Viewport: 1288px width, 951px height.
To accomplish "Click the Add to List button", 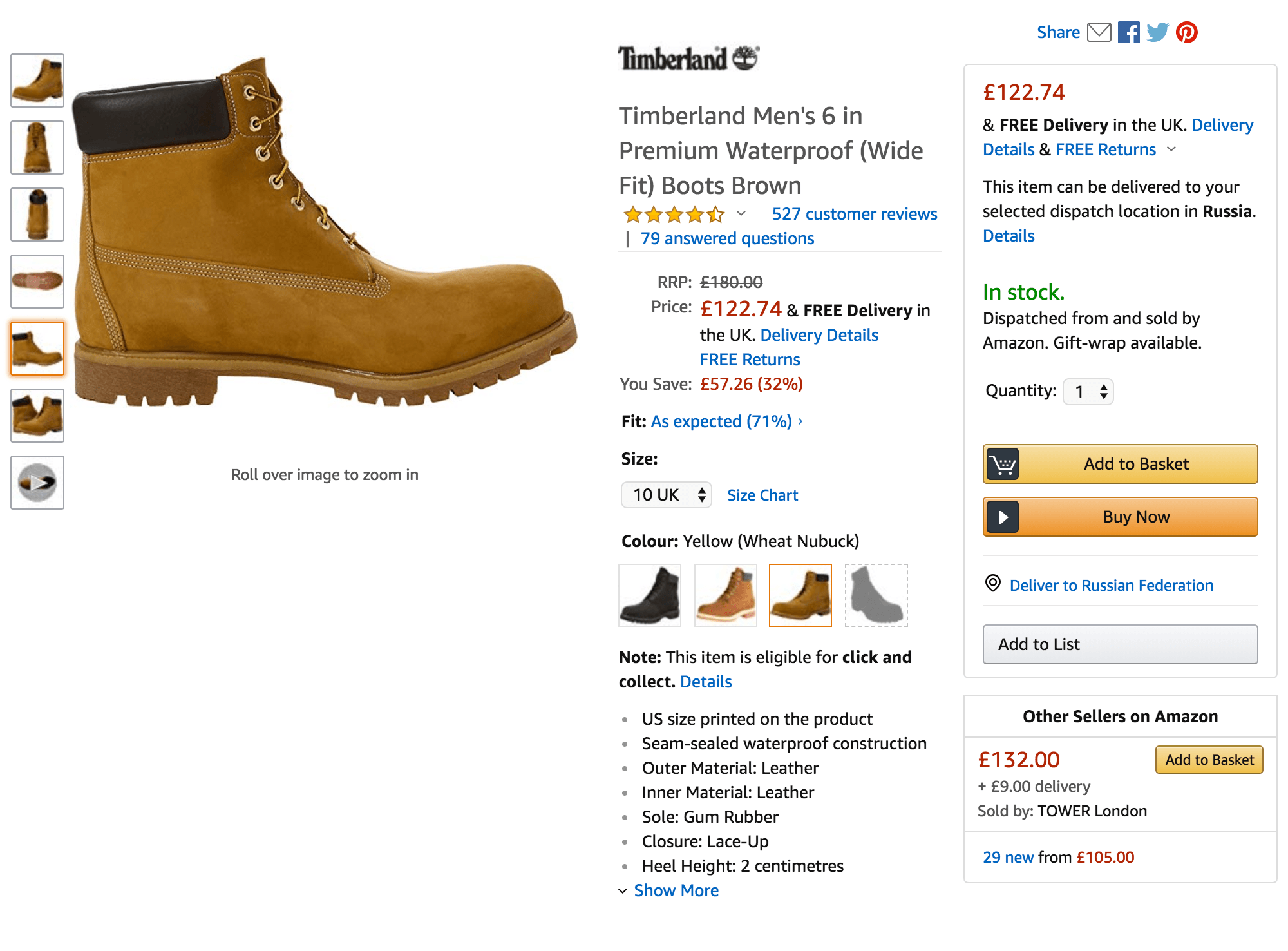I will point(1120,644).
